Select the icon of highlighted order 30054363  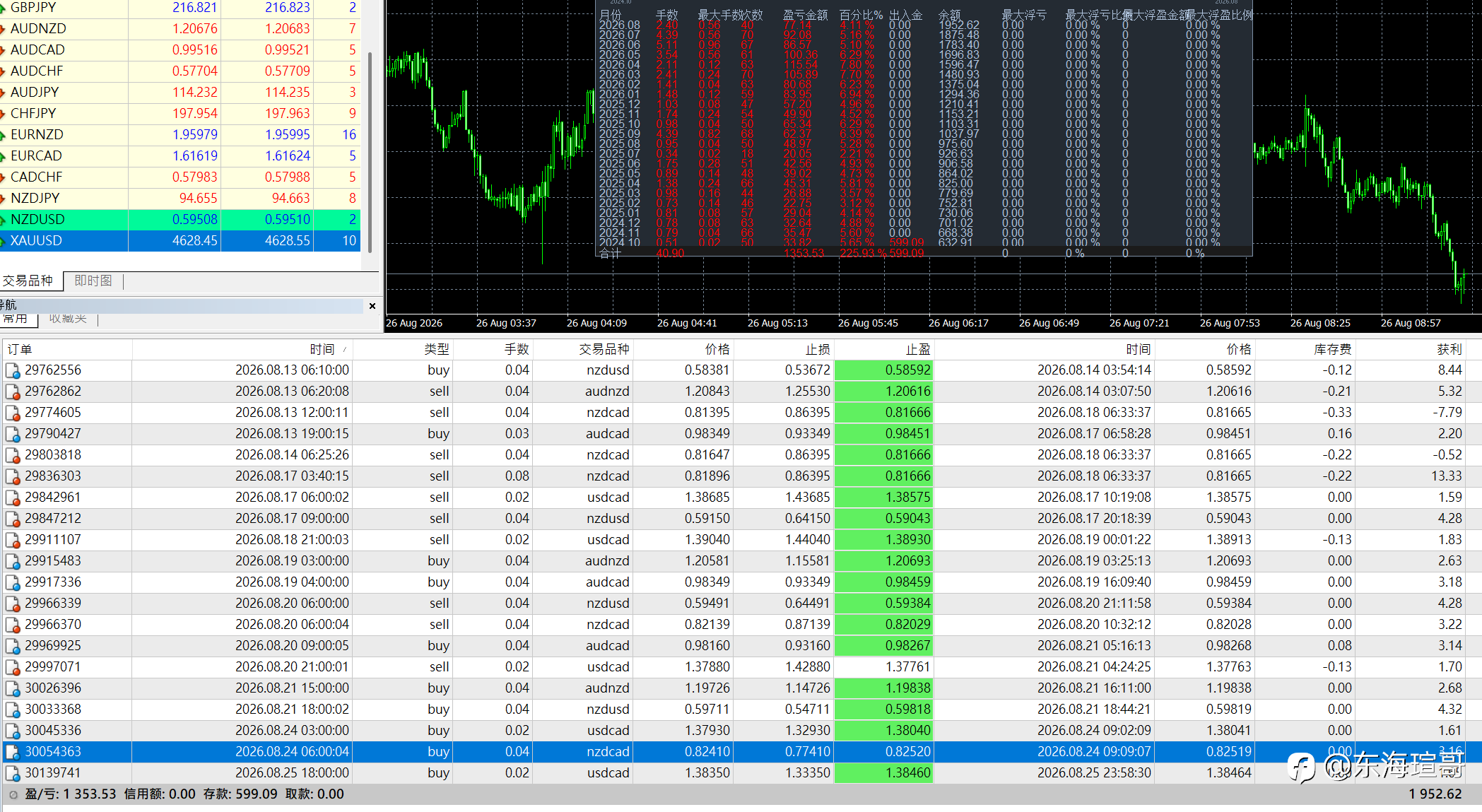click(x=13, y=752)
